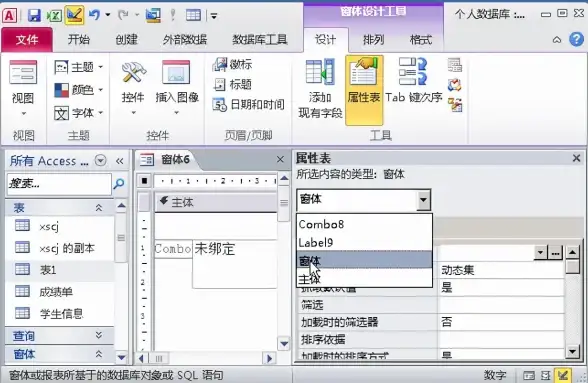The image size is (588, 383).
Task: Switch to the 格式 ribbon tab
Action: point(420,39)
